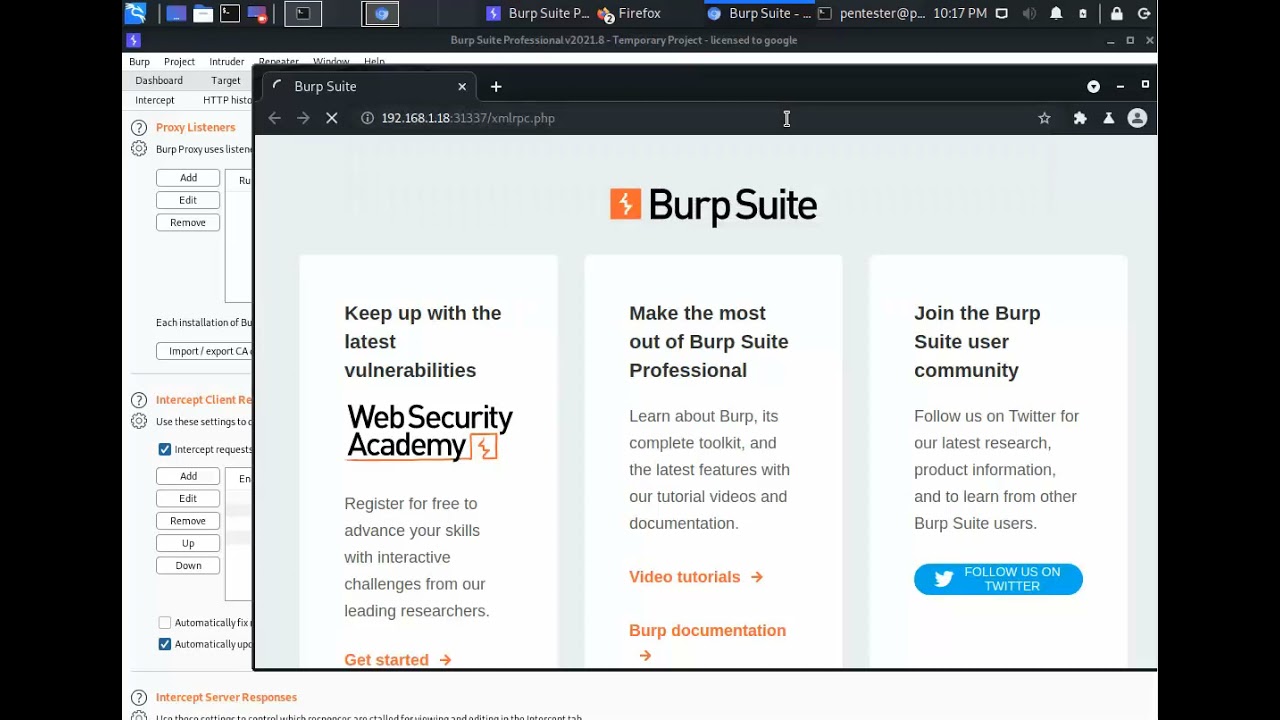Viewport: 1280px width, 720px height.
Task: Click the volume speaker tray icon
Action: tap(1029, 14)
